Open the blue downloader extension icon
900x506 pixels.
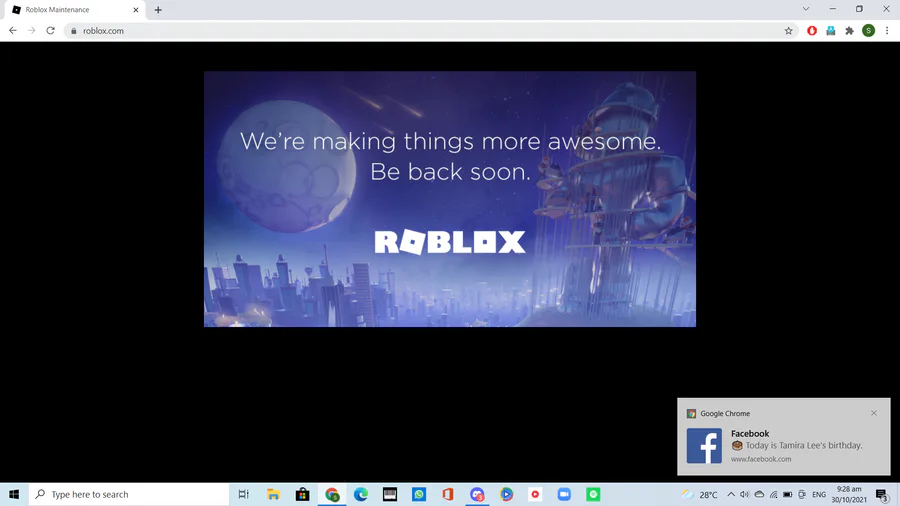[x=831, y=31]
